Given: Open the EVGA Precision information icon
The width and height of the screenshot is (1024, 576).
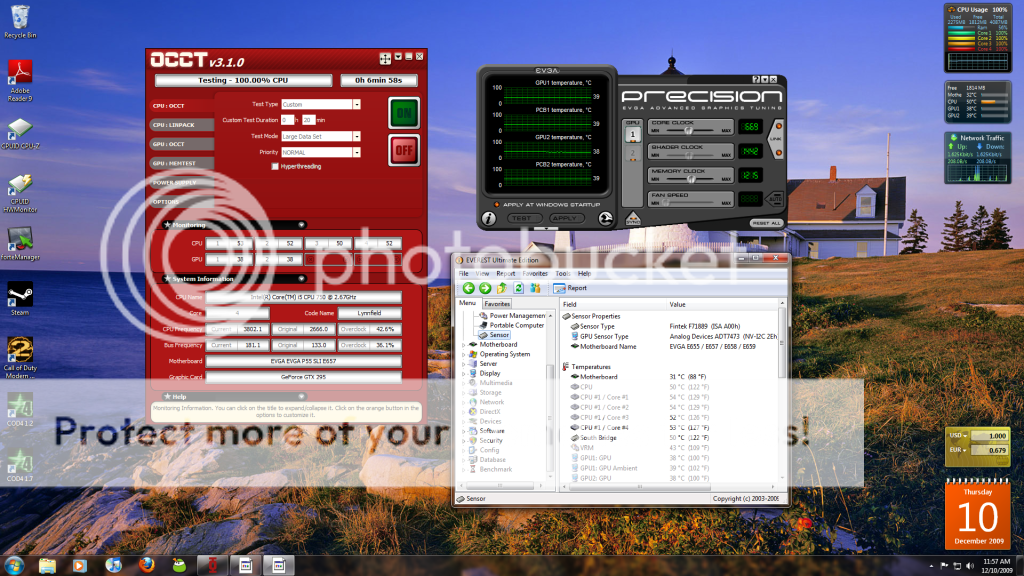Looking at the screenshot, I should coord(488,219).
